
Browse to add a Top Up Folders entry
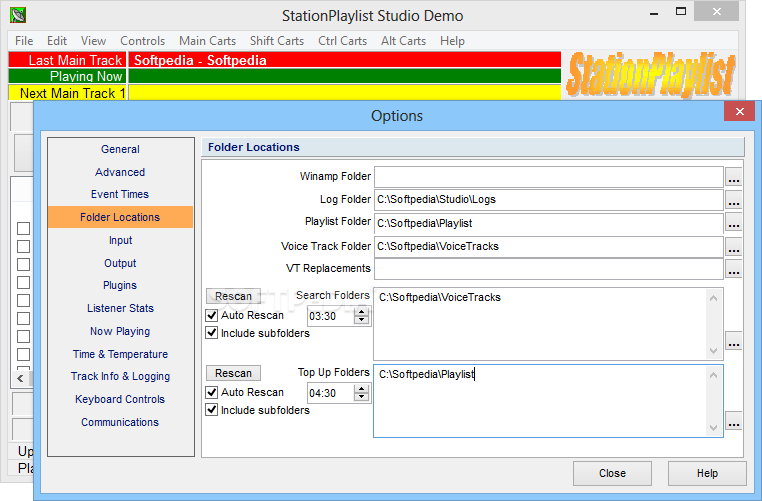pos(734,421)
